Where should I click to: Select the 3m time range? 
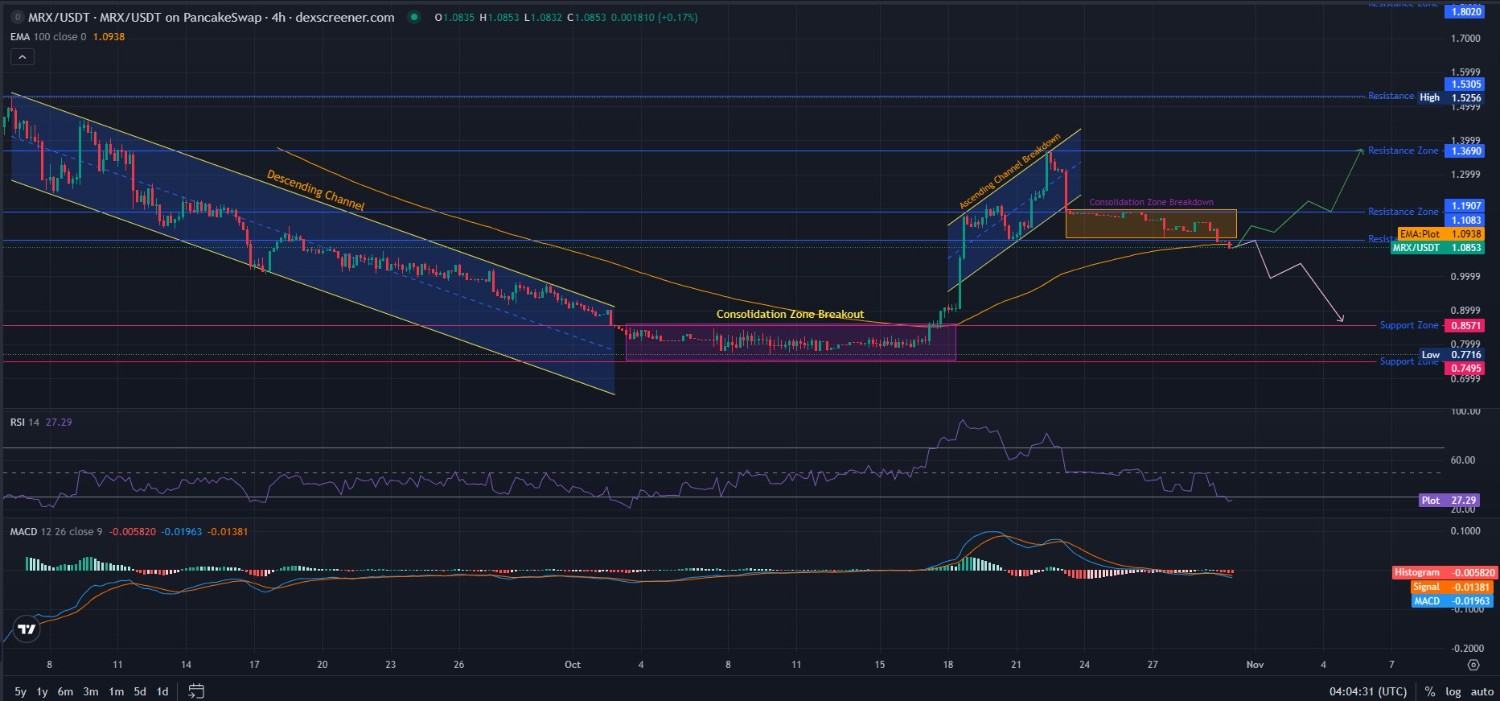[90, 691]
